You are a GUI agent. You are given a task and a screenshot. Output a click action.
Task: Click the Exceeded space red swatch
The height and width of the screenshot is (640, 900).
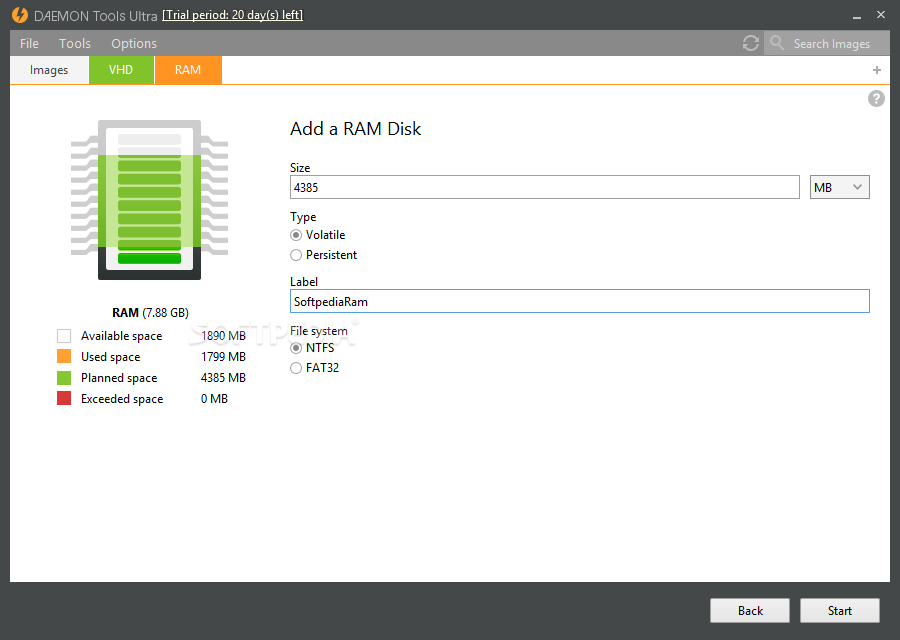pos(64,398)
